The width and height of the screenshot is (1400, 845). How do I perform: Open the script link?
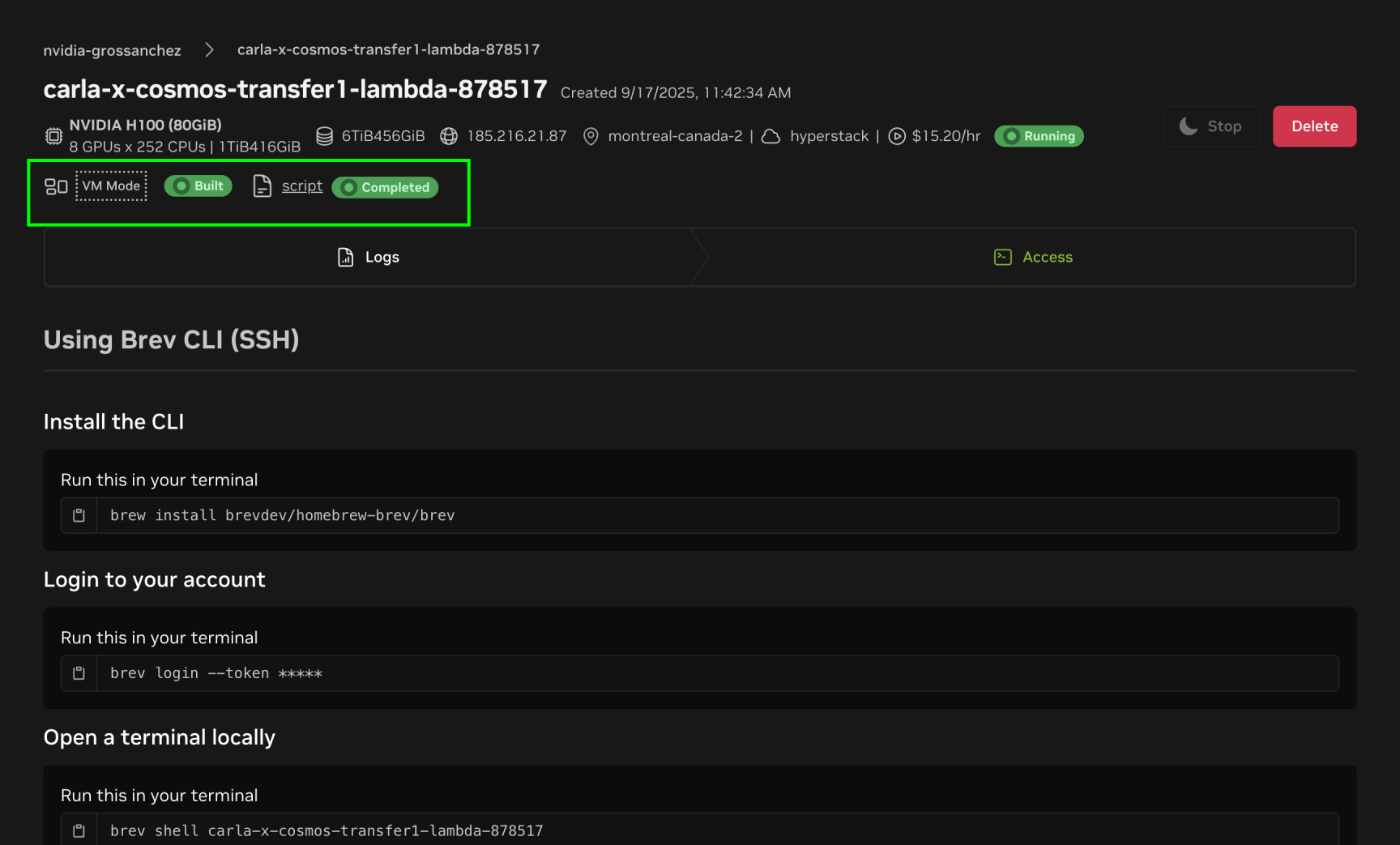pyautogui.click(x=301, y=186)
